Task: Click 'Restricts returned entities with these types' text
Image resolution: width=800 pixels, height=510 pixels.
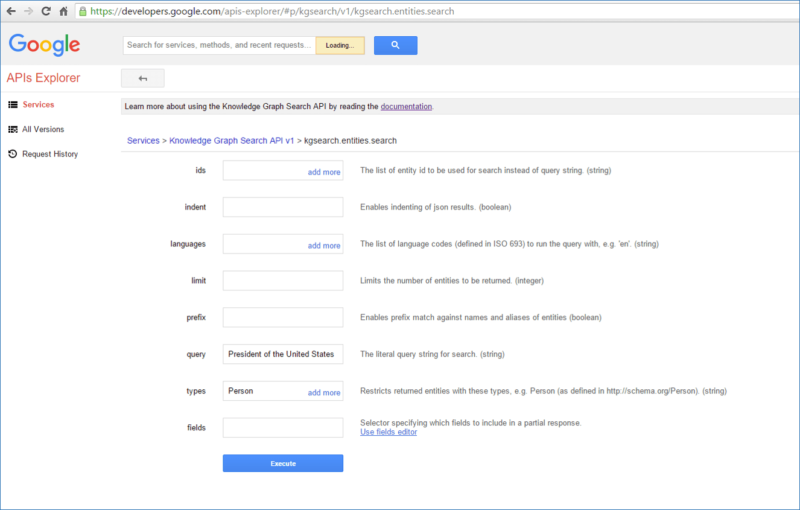Action: point(543,391)
